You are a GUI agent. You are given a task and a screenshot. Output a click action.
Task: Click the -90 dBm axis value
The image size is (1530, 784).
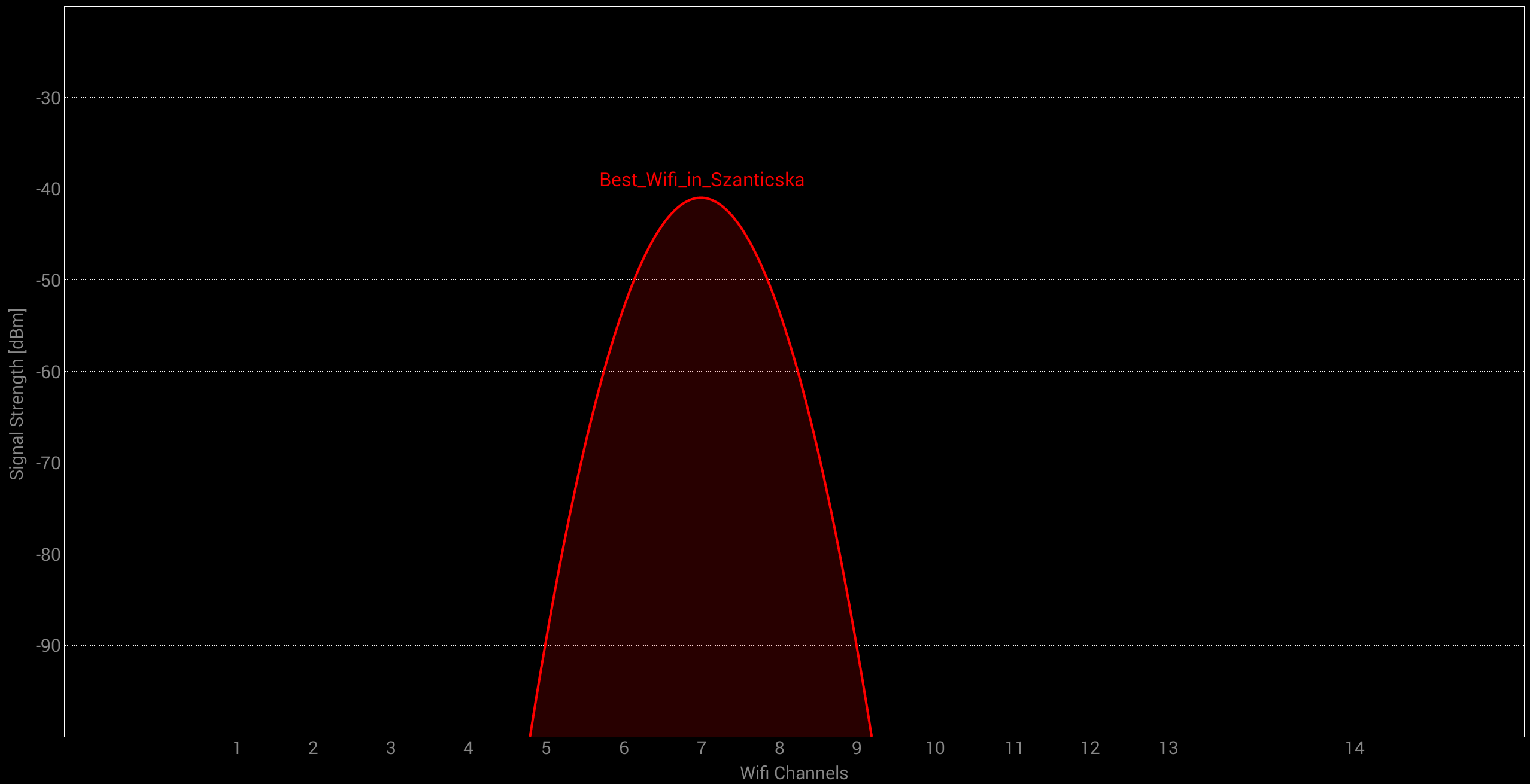48,646
